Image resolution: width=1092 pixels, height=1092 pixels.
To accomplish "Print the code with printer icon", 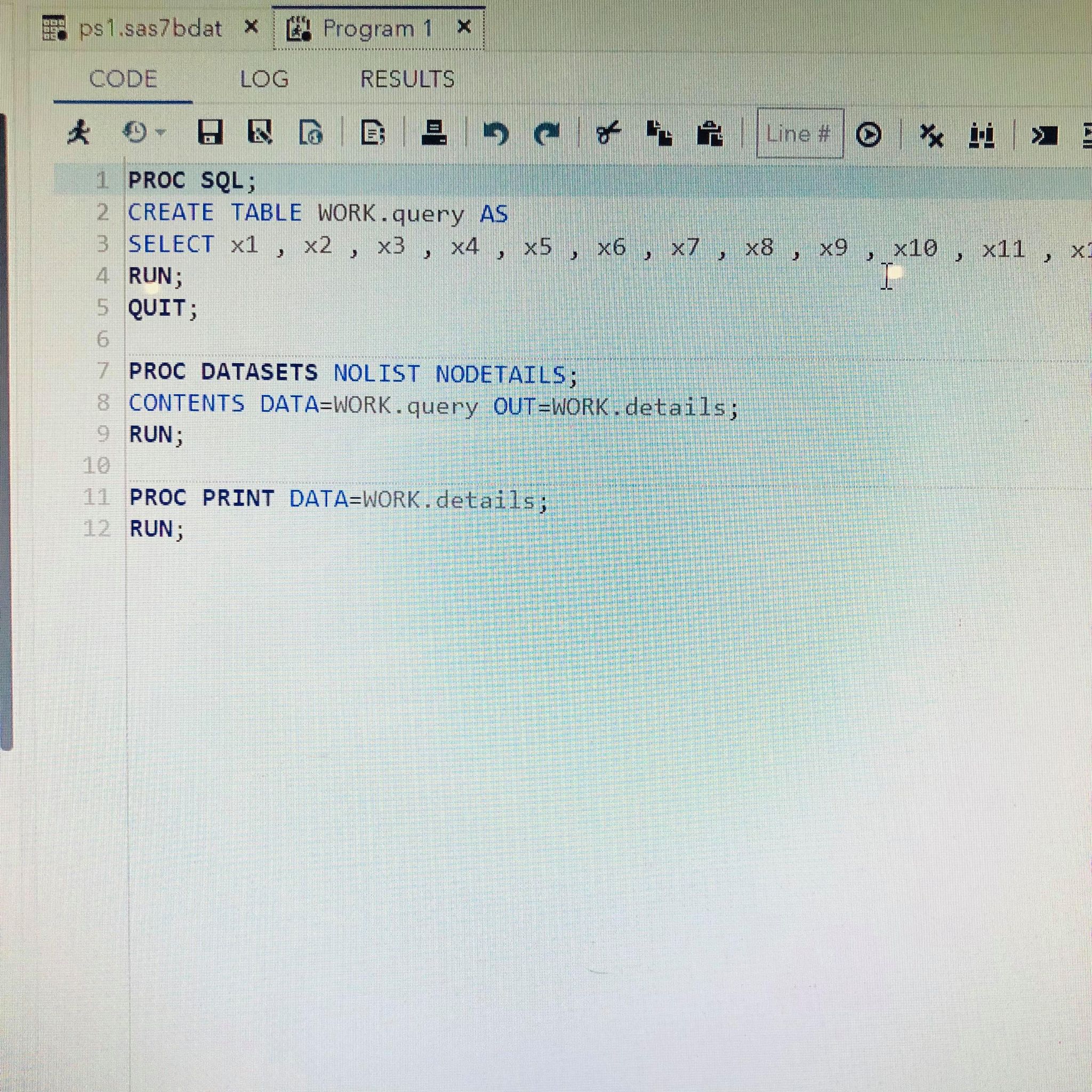I will (x=434, y=133).
